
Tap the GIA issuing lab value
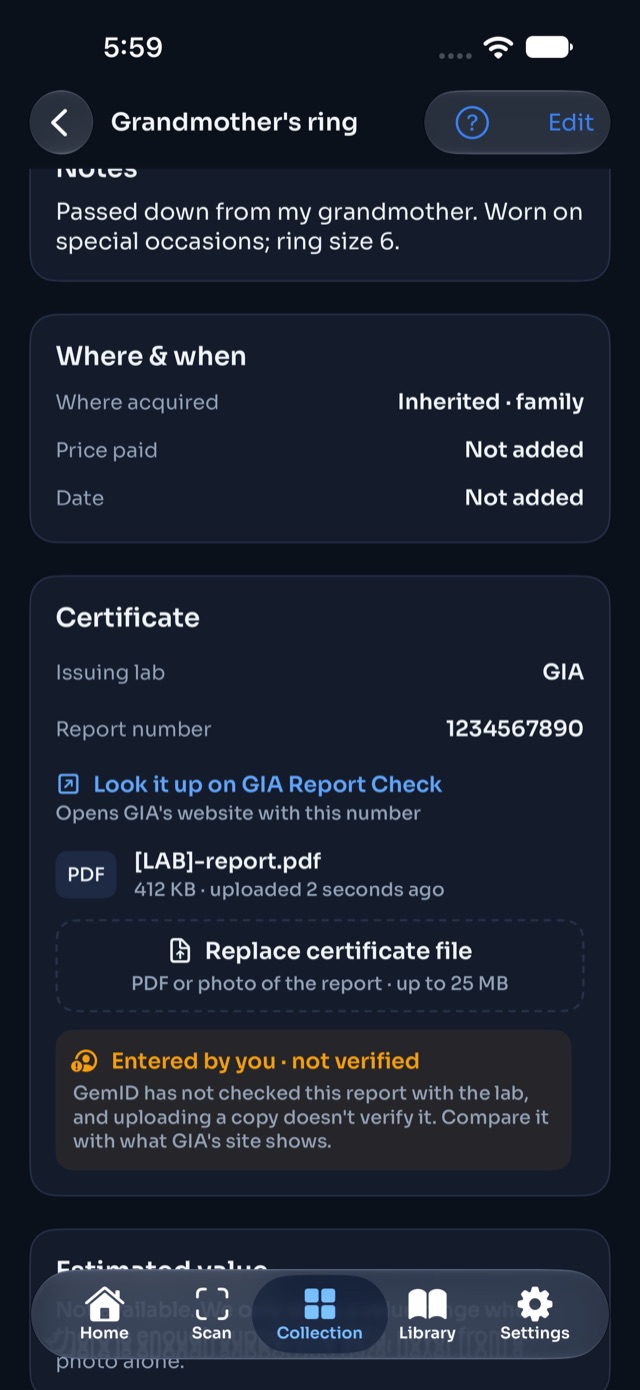(563, 672)
